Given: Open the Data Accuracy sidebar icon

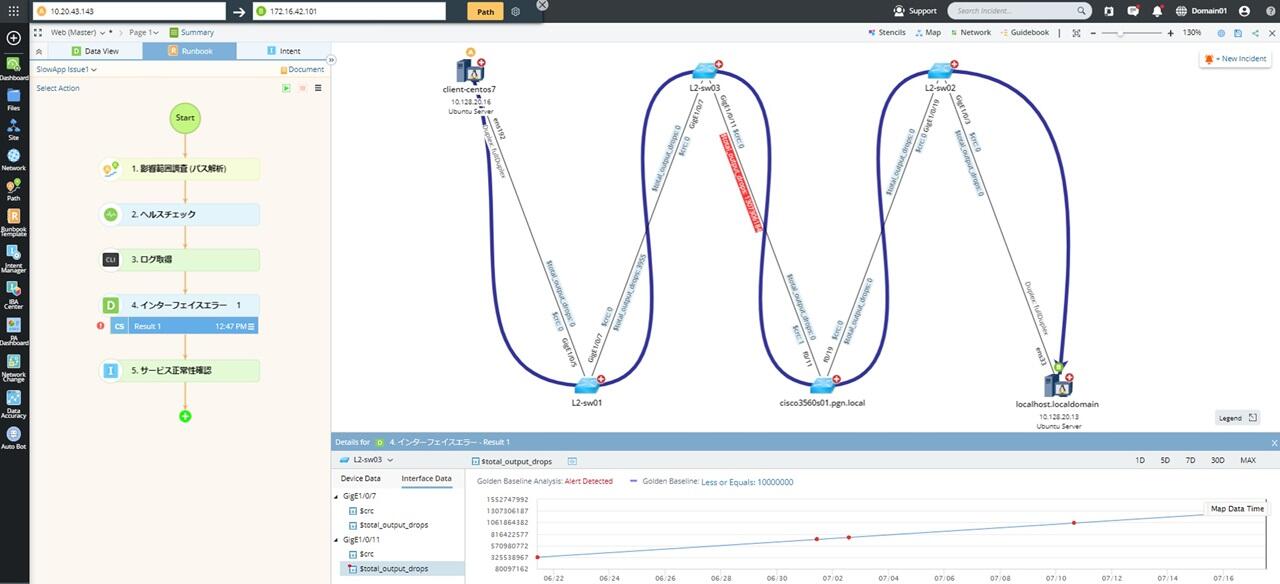Looking at the screenshot, I should 13,401.
